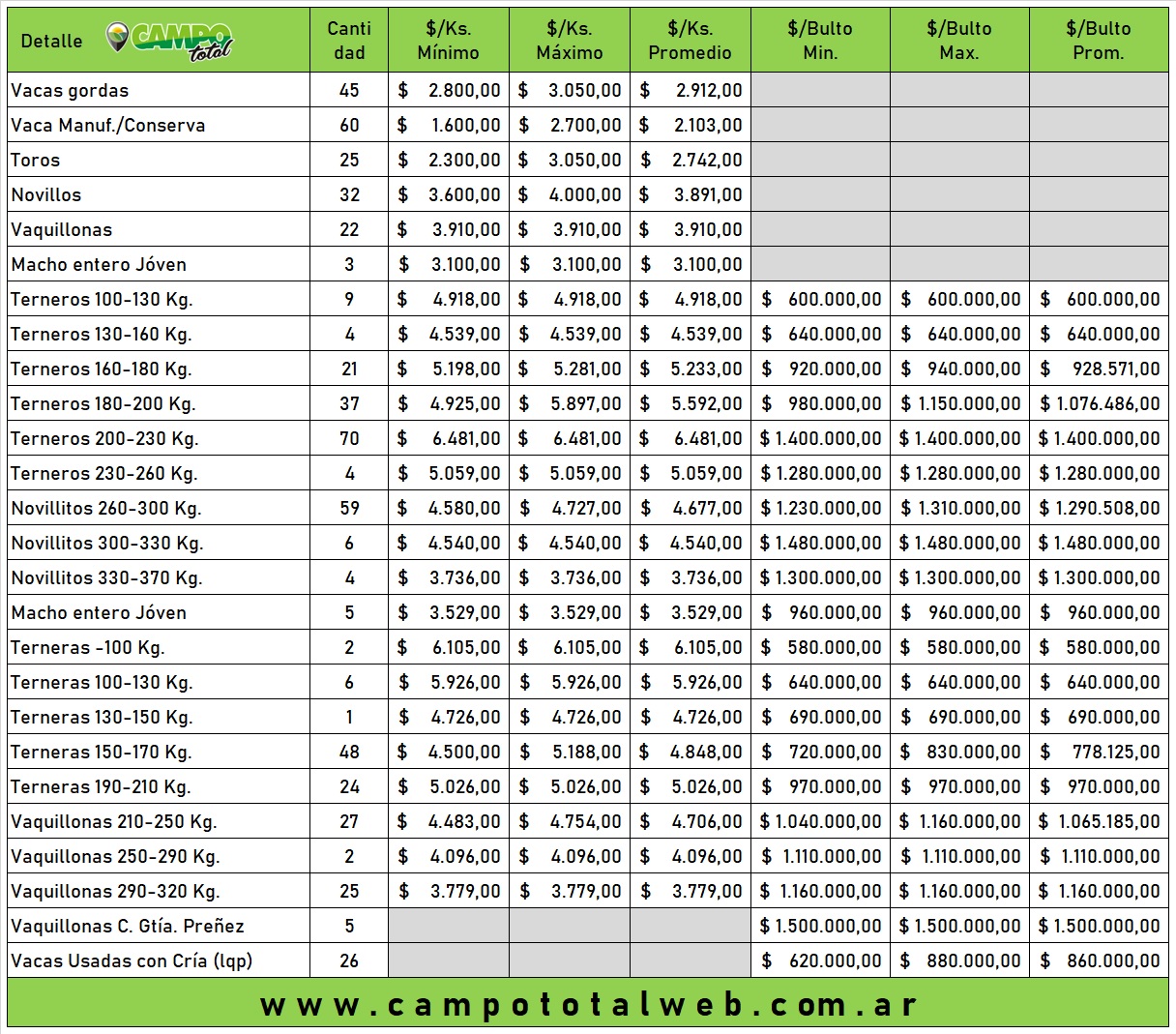This screenshot has height=1034, width=1176.
Task: Click Vaquillonas C. Gtía. Preñez label
Action: pyautogui.click(x=128, y=927)
